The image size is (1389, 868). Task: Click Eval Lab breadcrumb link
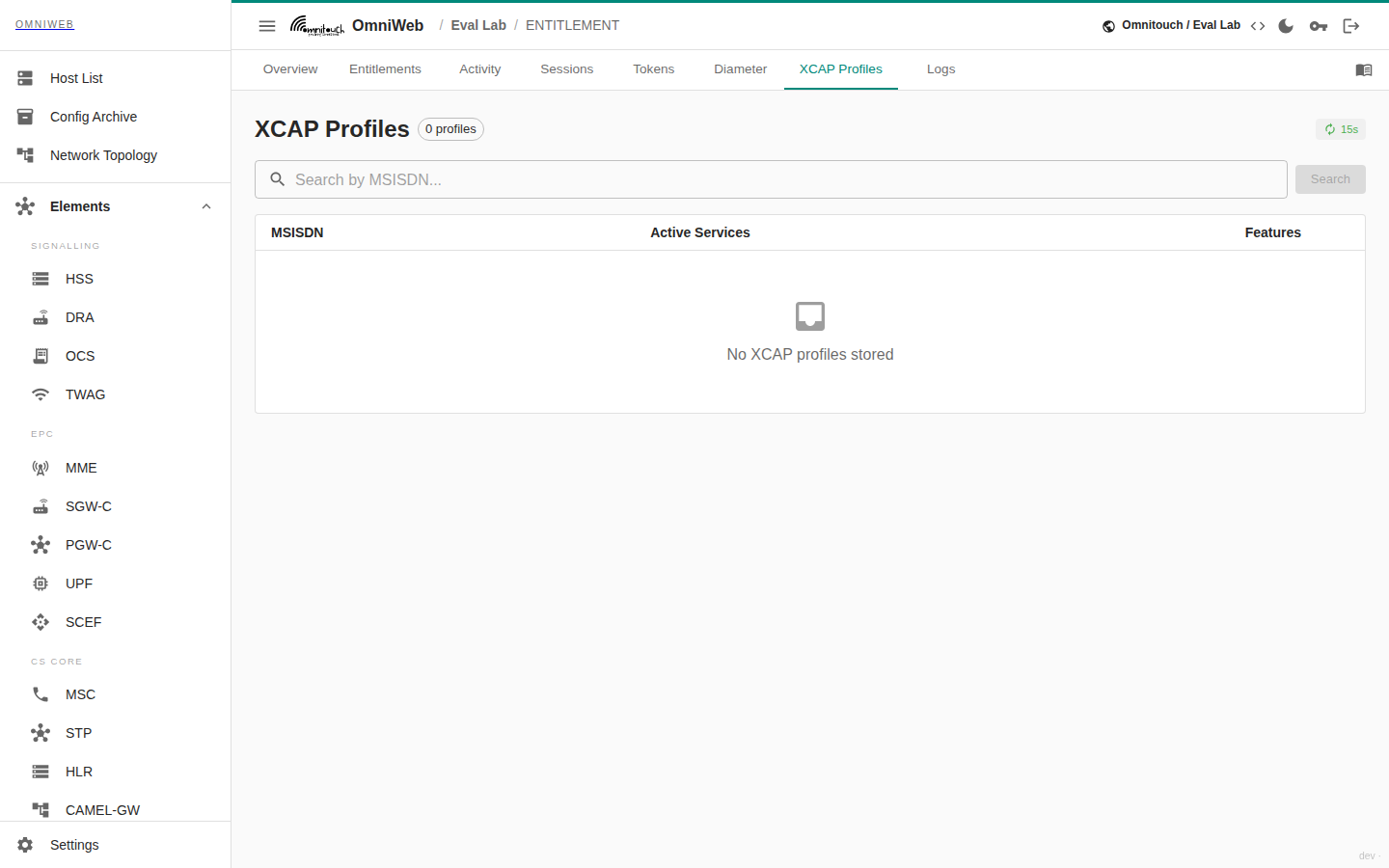[478, 25]
